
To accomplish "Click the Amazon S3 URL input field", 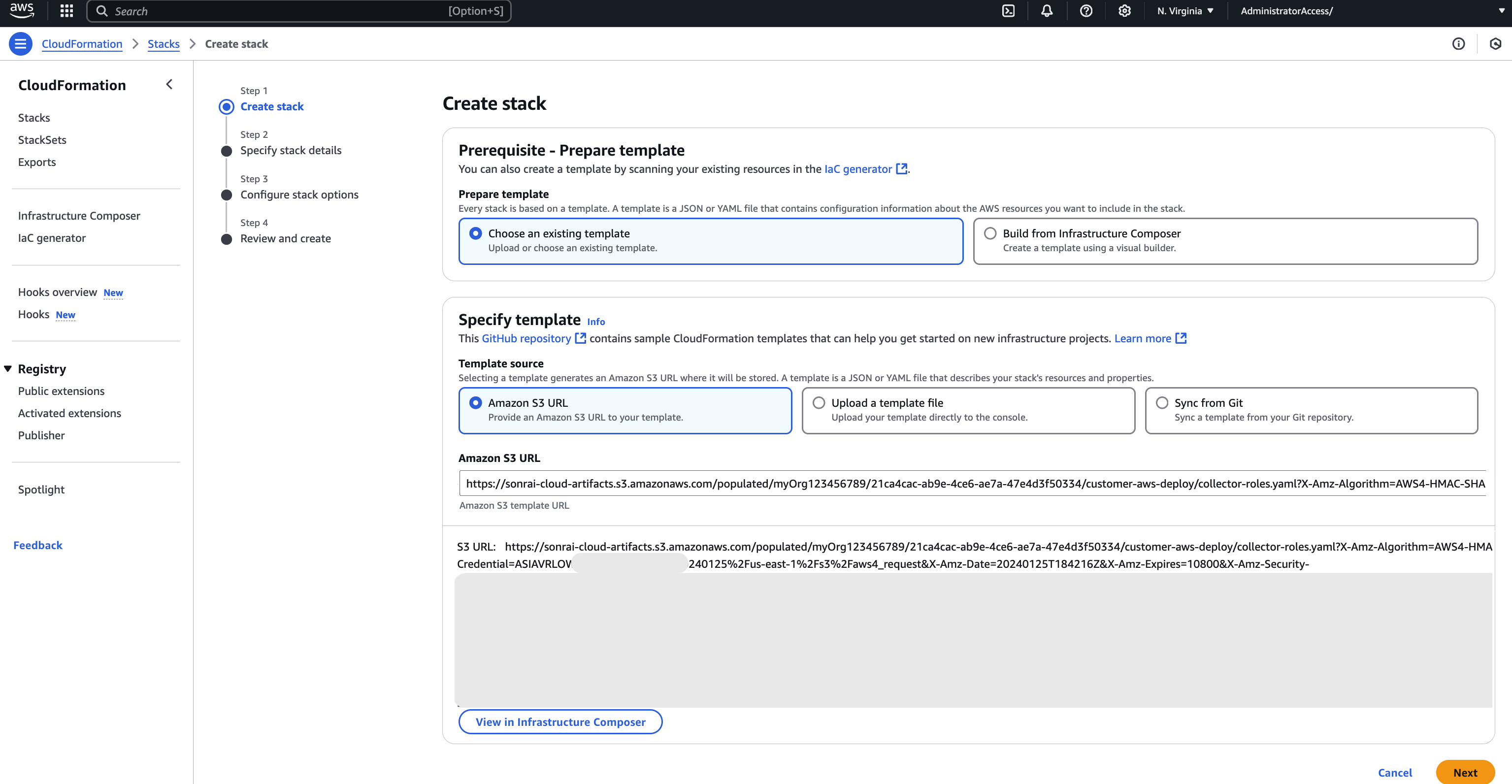I will 973,484.
